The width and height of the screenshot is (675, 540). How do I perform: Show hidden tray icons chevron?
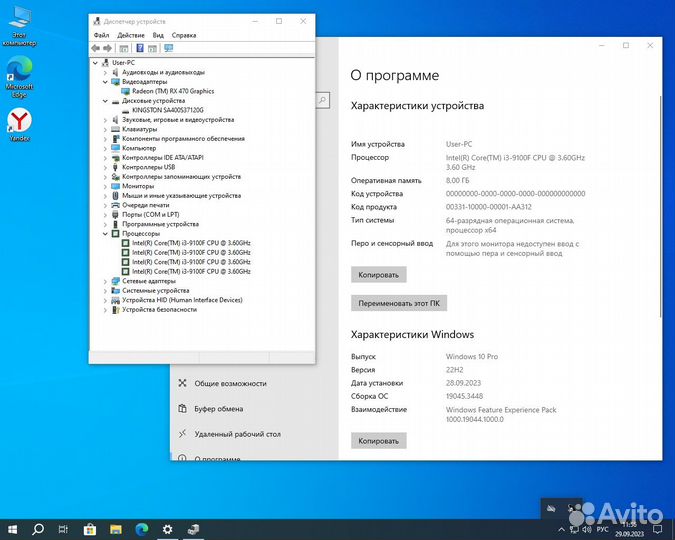pos(561,530)
